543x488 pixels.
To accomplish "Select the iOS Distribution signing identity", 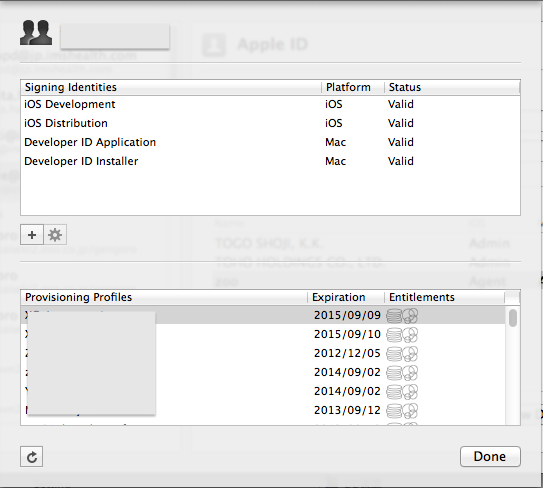I will coord(270,123).
